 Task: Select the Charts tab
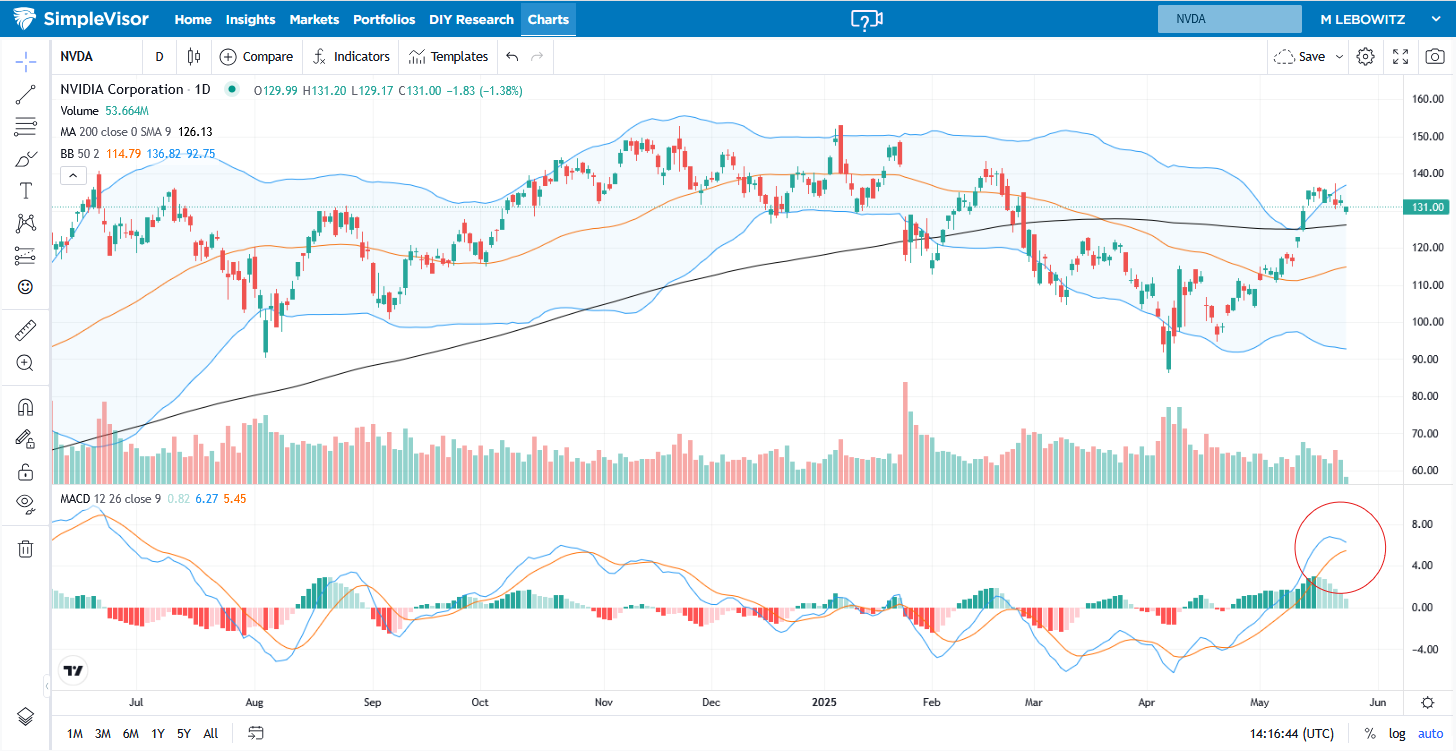pyautogui.click(x=548, y=19)
